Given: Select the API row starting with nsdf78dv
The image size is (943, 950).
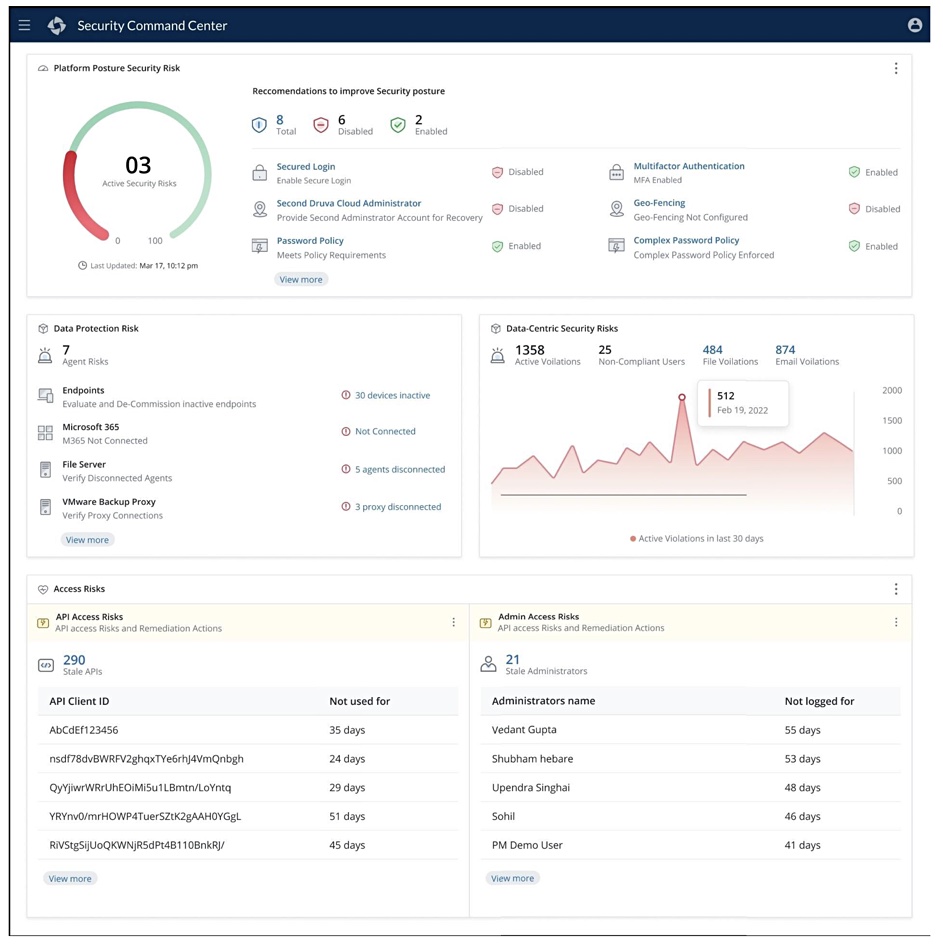Looking at the screenshot, I should (x=248, y=759).
